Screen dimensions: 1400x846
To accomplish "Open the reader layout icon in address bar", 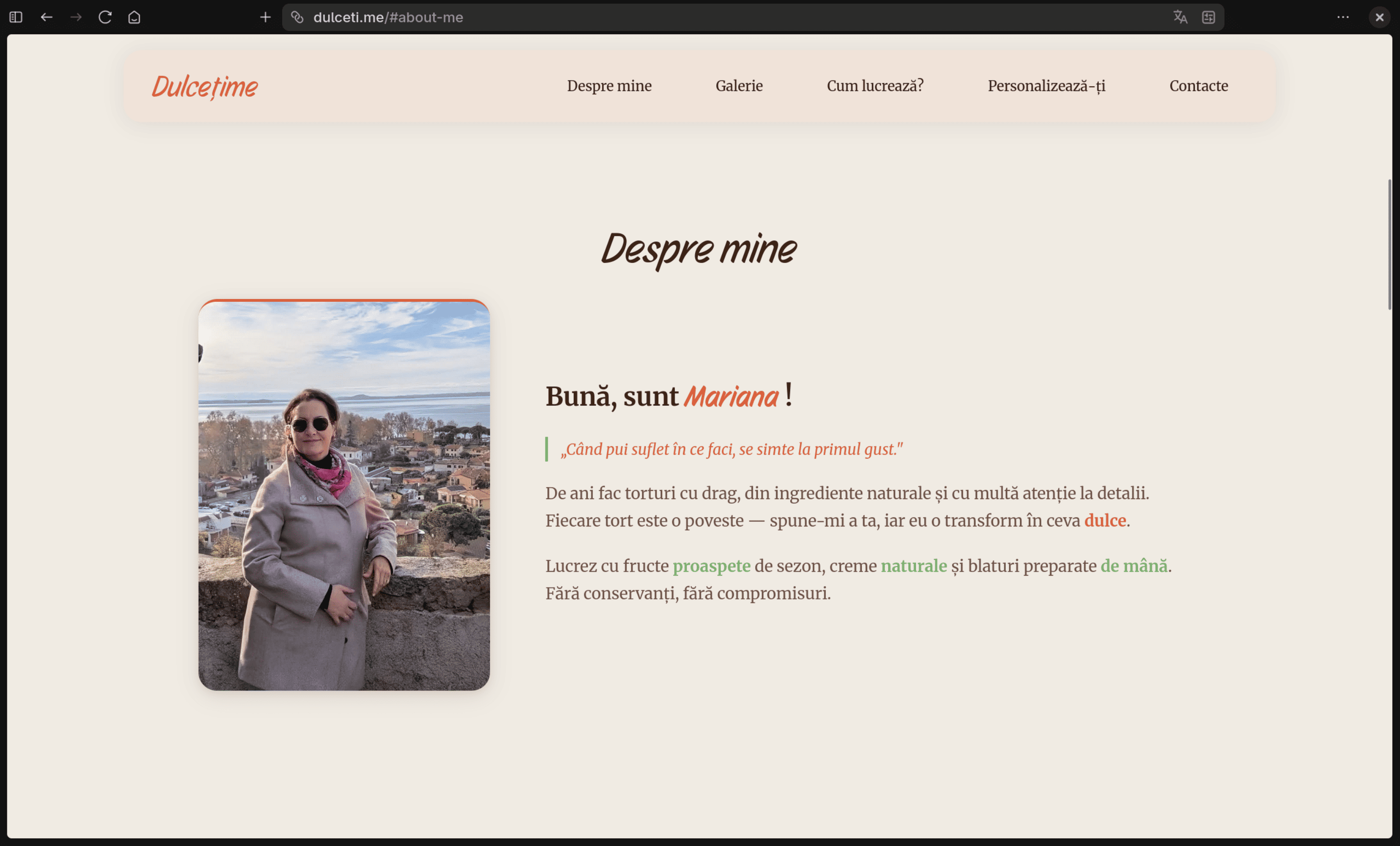I will (x=1209, y=17).
